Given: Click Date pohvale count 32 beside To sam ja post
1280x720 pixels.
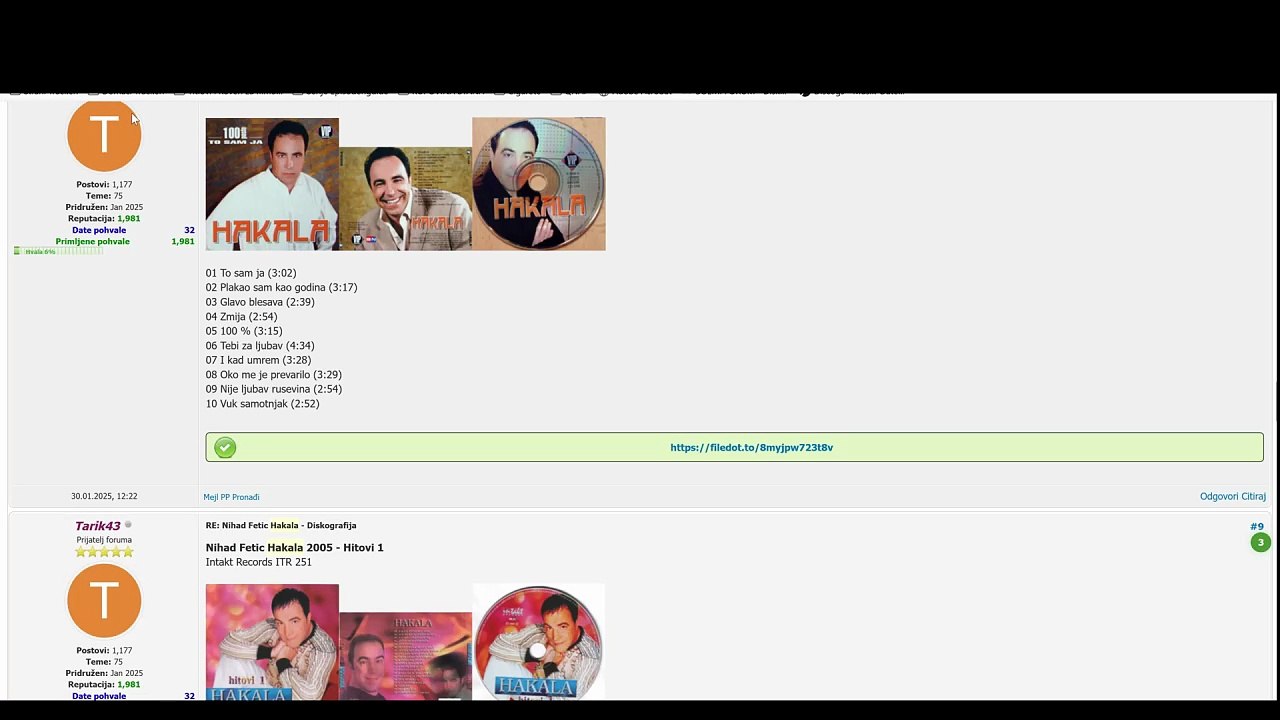Looking at the screenshot, I should (x=189, y=230).
